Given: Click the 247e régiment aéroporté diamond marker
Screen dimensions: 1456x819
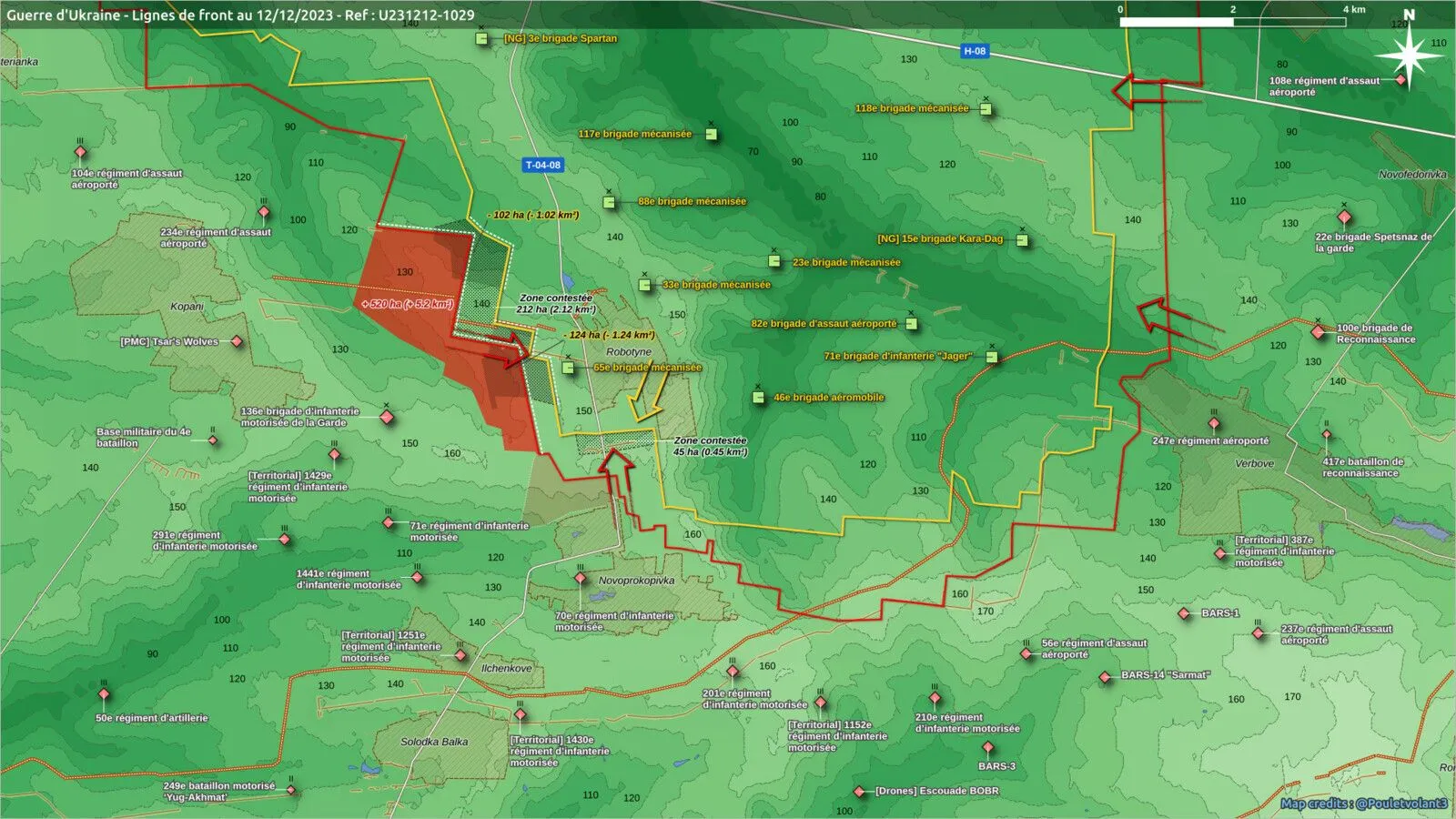Looking at the screenshot, I should (x=1214, y=424).
